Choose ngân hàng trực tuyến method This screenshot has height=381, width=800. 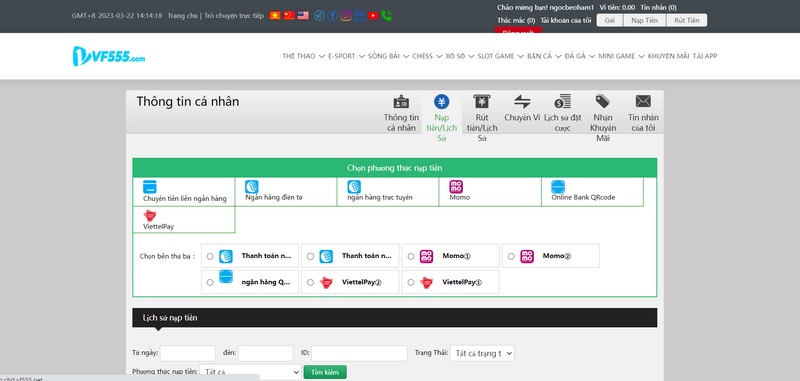388,192
